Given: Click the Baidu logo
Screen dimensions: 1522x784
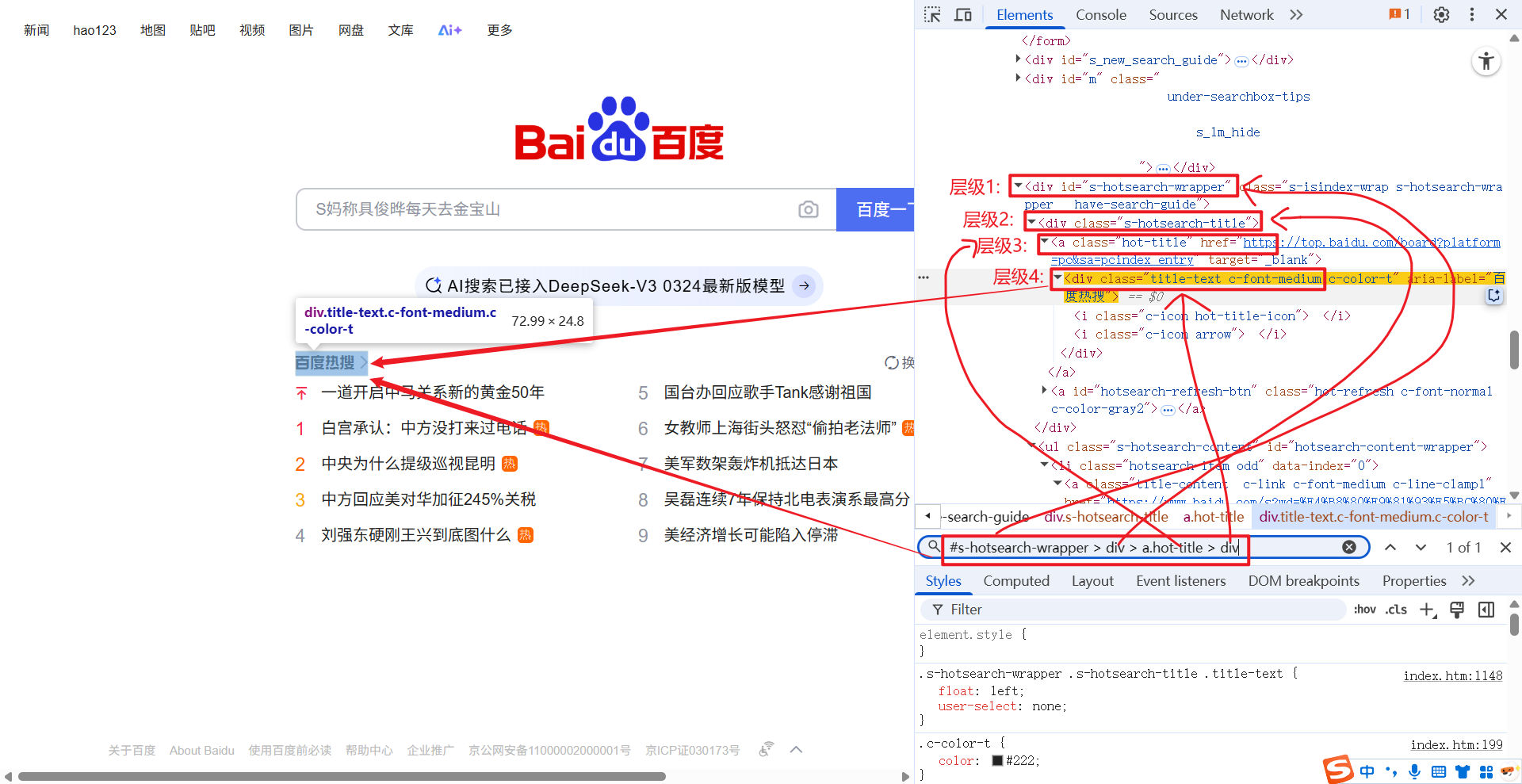Looking at the screenshot, I should tap(619, 129).
